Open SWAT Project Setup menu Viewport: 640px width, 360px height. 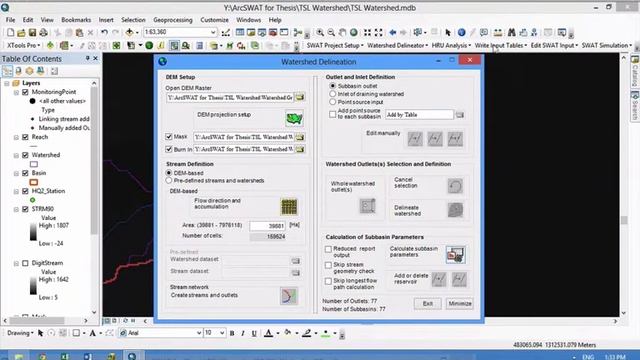tap(335, 45)
